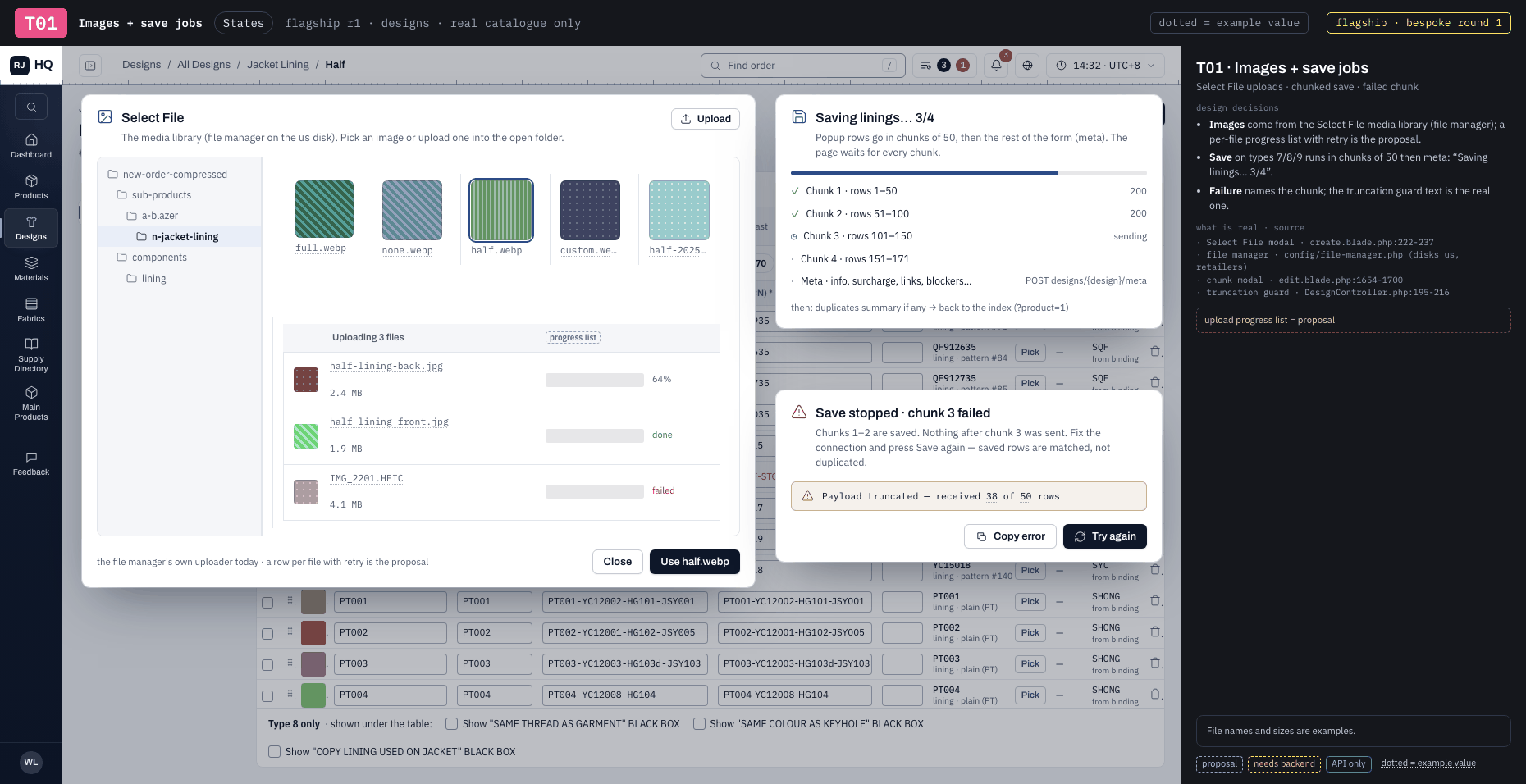Image resolution: width=1526 pixels, height=784 pixels.
Task: Tick the checkbox for row PT001
Action: coord(267,603)
